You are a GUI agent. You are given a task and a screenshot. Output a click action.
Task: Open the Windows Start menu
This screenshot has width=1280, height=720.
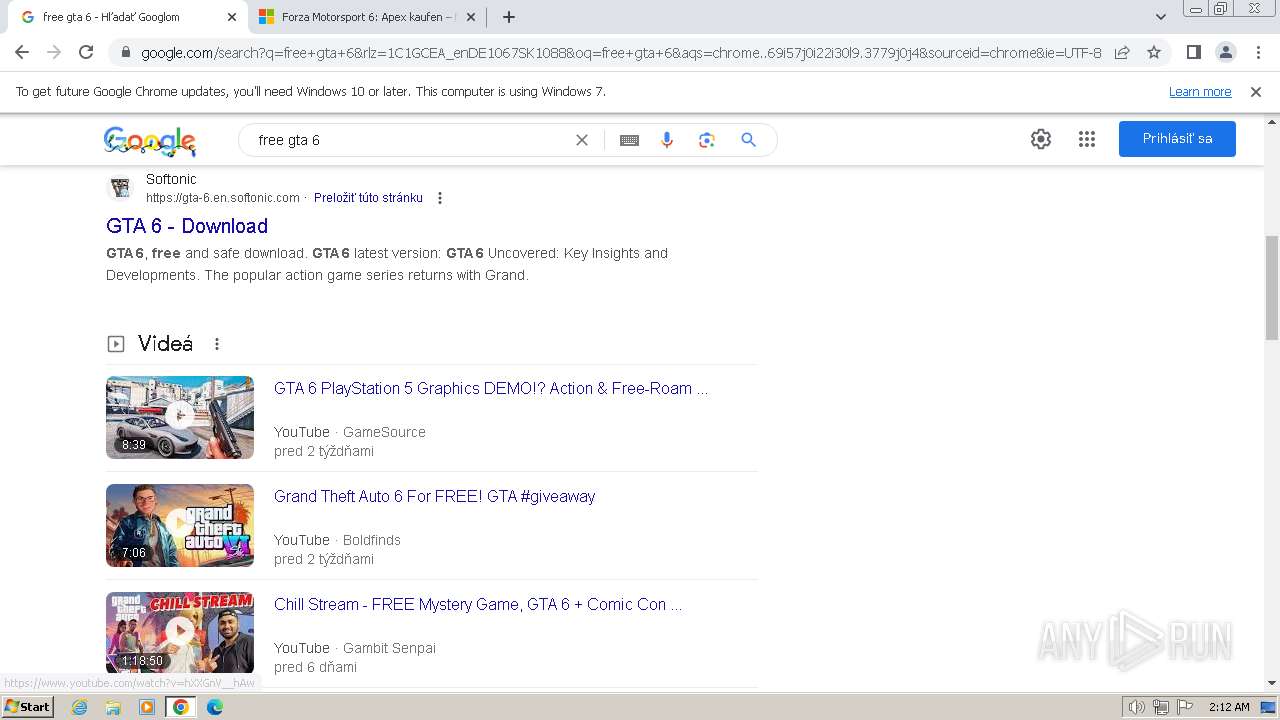pos(28,707)
